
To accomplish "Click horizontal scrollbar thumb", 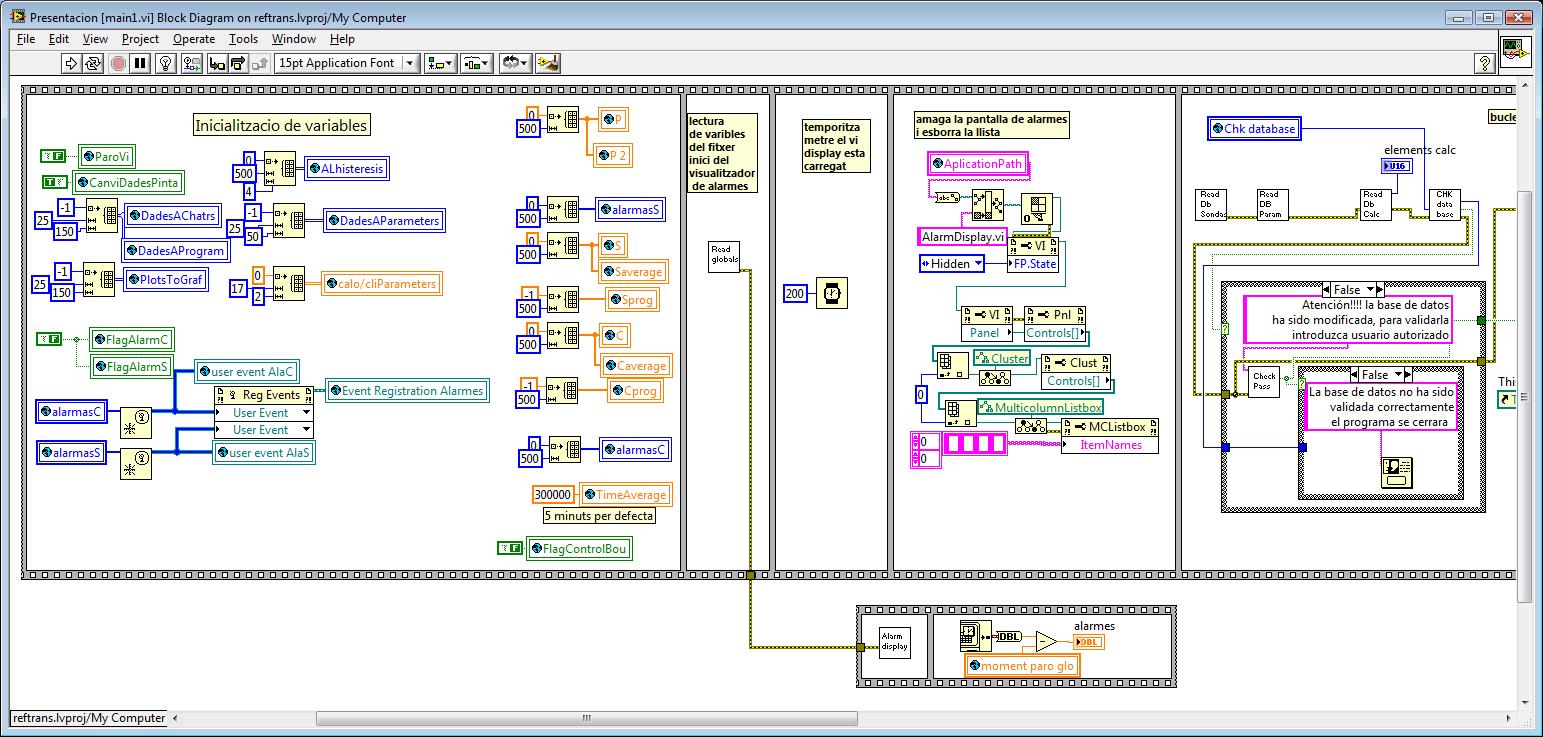I will coord(589,718).
